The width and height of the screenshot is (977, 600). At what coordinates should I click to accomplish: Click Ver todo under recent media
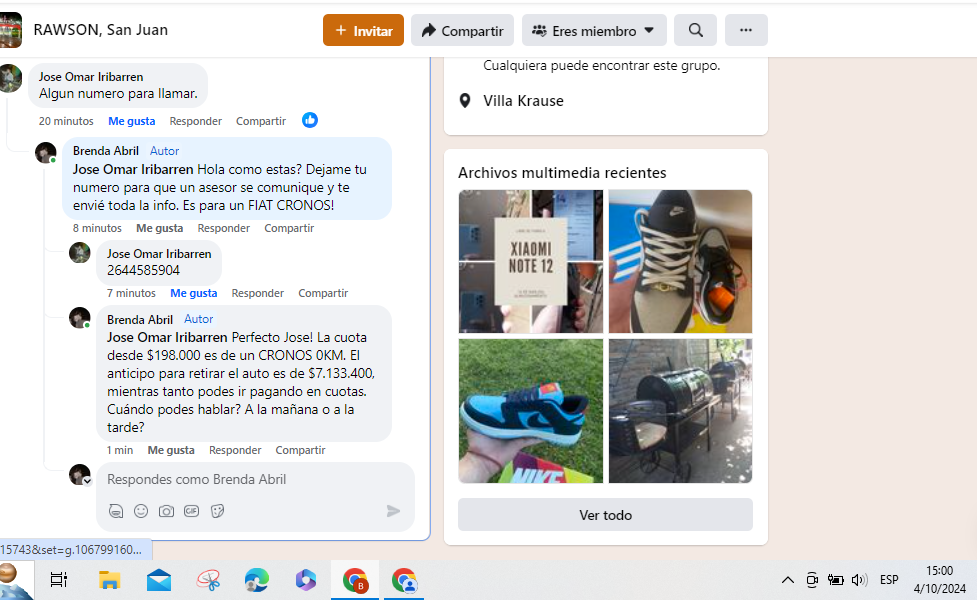[605, 515]
